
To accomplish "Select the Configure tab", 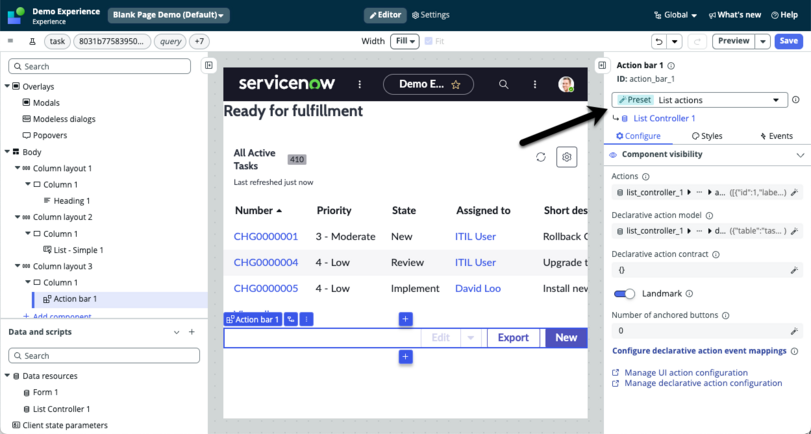I will point(638,136).
